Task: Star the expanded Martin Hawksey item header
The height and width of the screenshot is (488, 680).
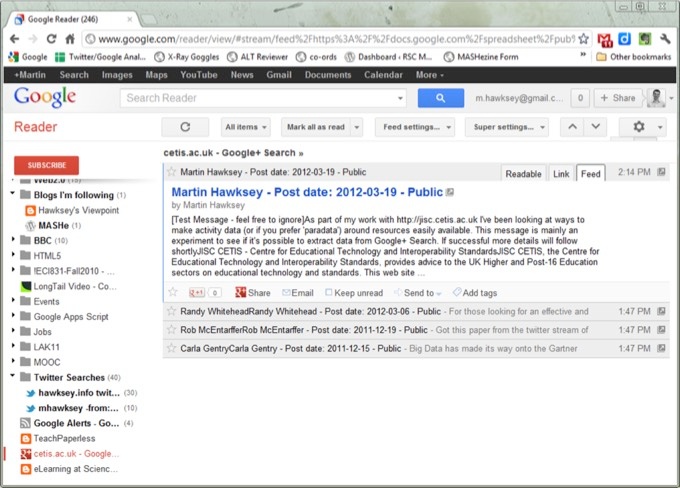Action: tap(171, 172)
